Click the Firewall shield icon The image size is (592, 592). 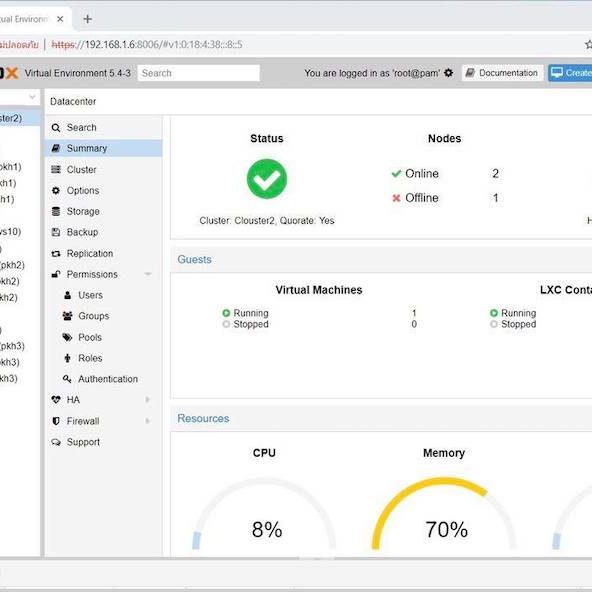[x=56, y=421]
